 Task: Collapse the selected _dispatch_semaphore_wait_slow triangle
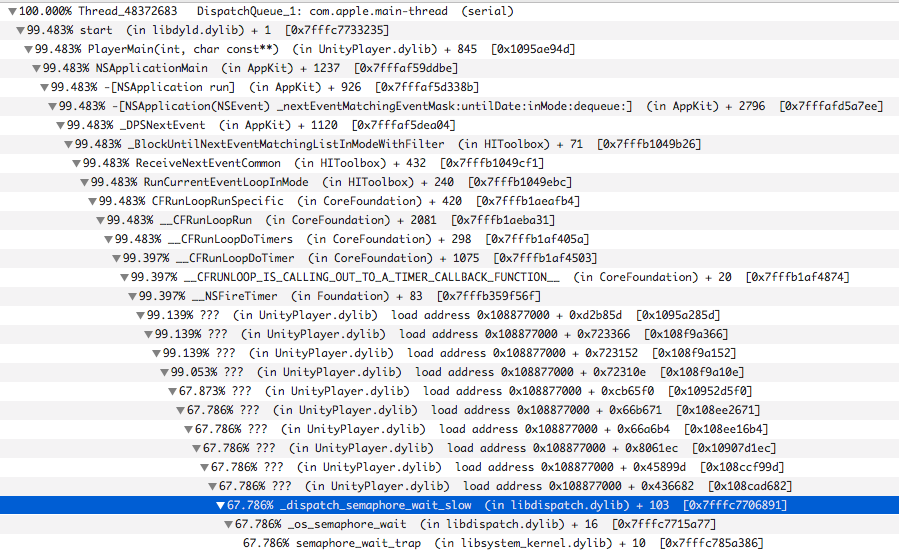tap(221, 505)
